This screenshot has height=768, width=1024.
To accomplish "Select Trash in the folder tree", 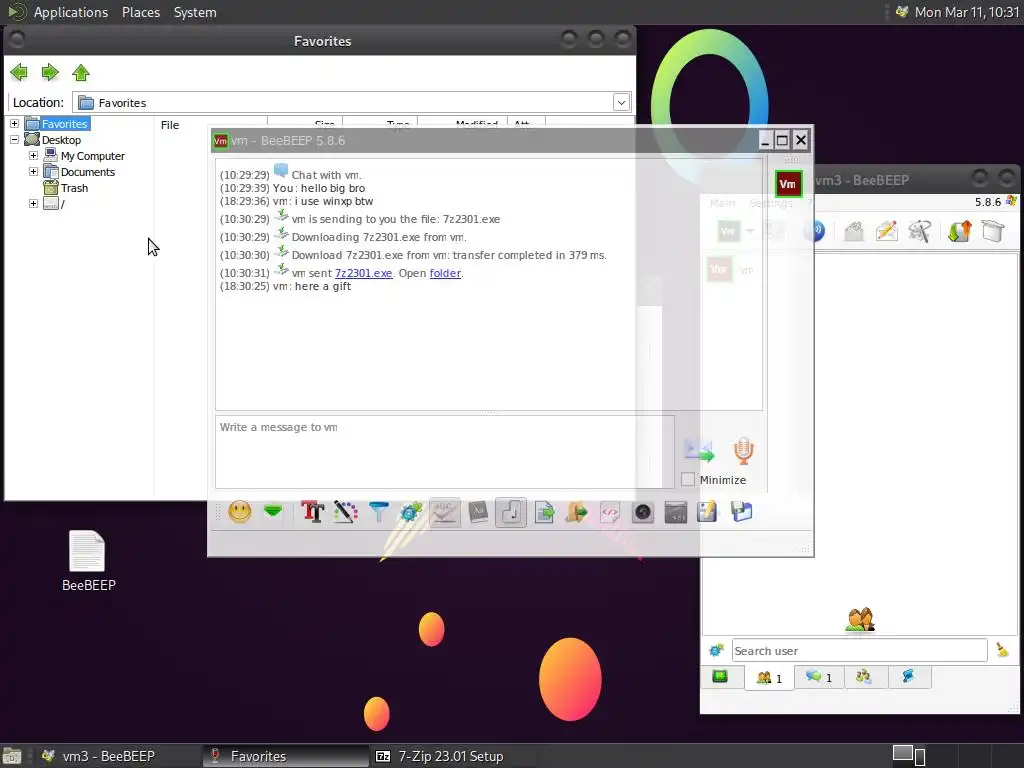I will tap(74, 188).
